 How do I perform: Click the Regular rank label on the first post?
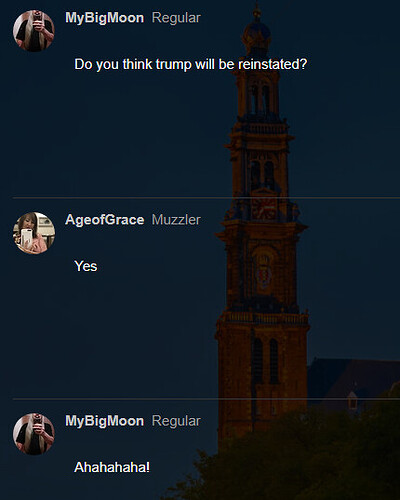click(176, 18)
